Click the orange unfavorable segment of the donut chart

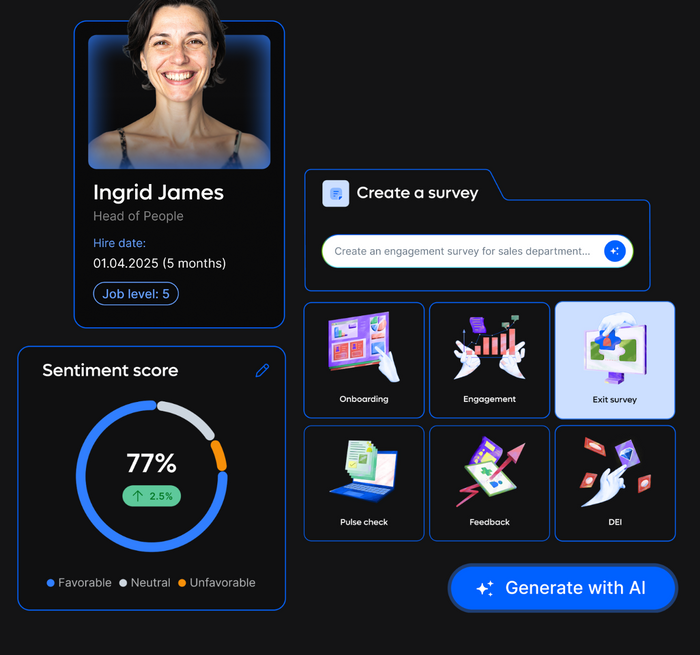[219, 455]
